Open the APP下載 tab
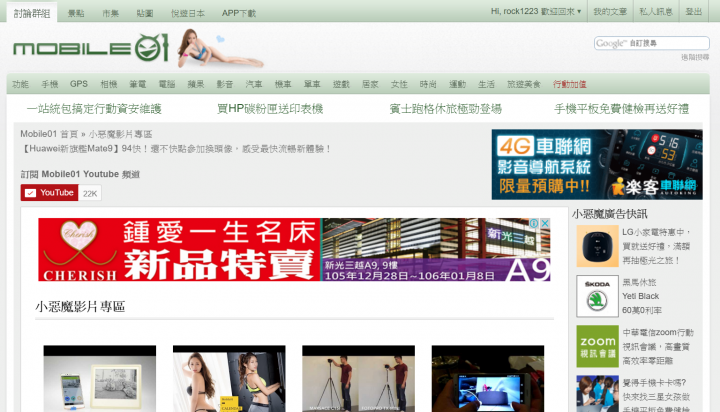The height and width of the screenshot is (412, 720). (x=239, y=13)
